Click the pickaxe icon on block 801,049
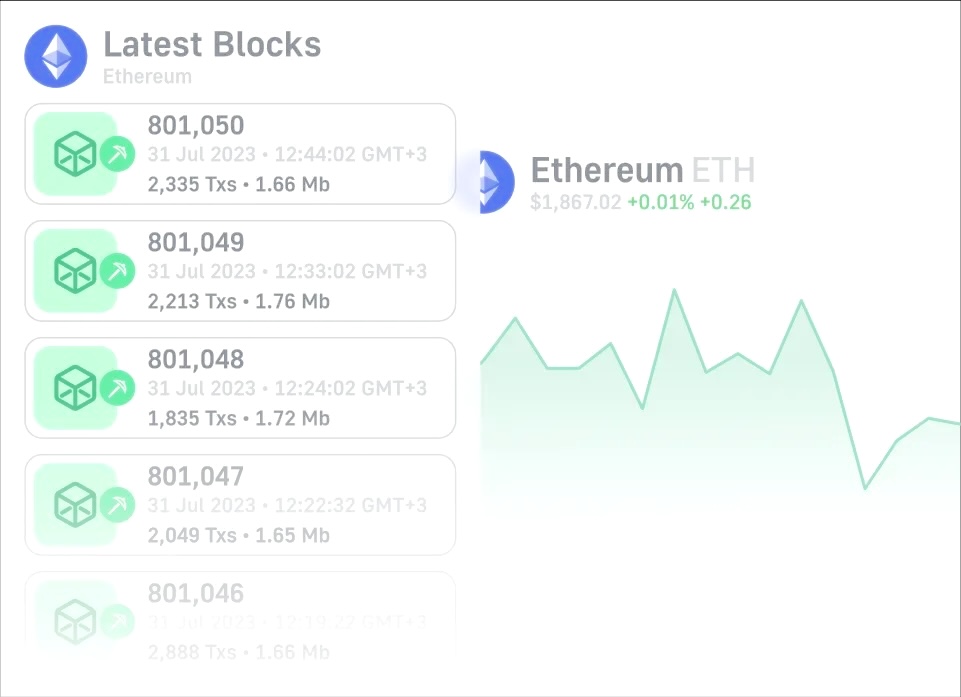 (x=117, y=272)
